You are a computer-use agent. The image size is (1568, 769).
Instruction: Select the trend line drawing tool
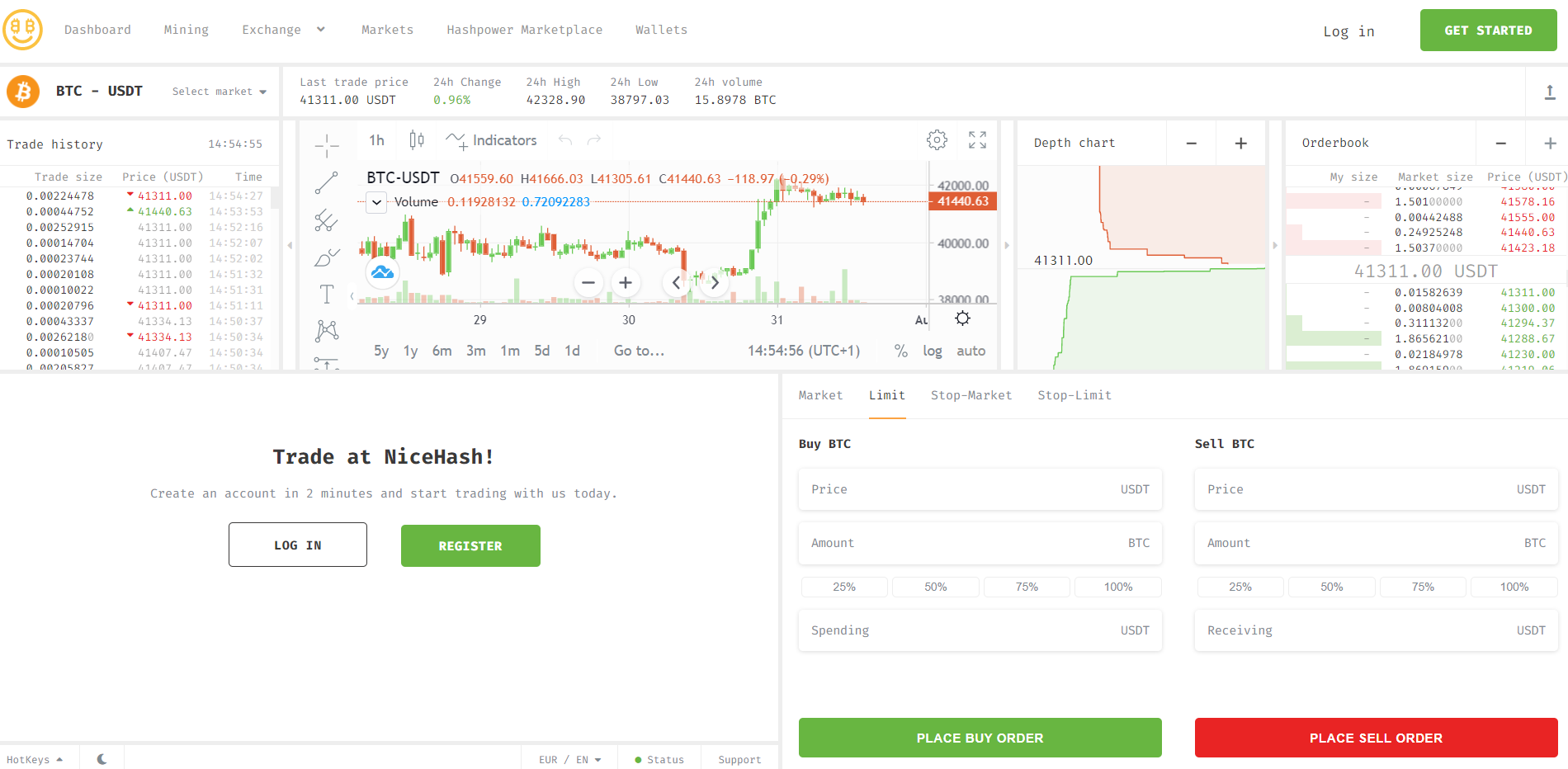(327, 183)
